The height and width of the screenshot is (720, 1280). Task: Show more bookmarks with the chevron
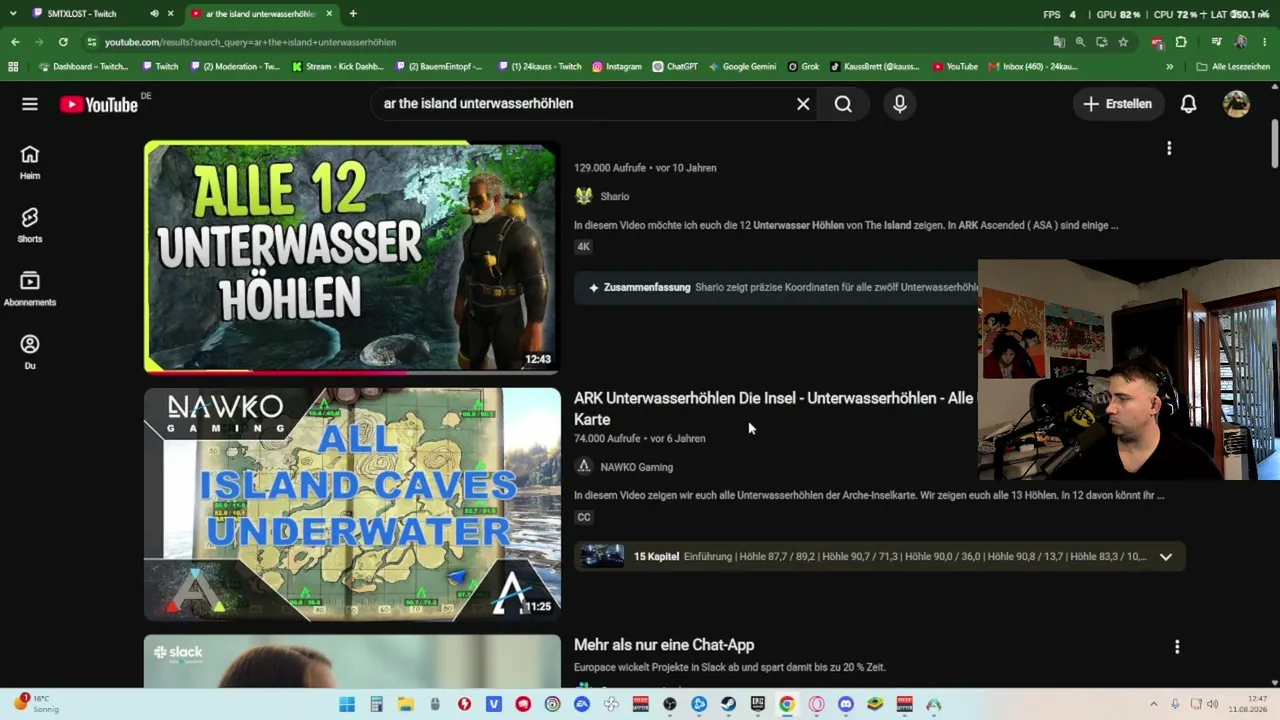pos(1169,67)
